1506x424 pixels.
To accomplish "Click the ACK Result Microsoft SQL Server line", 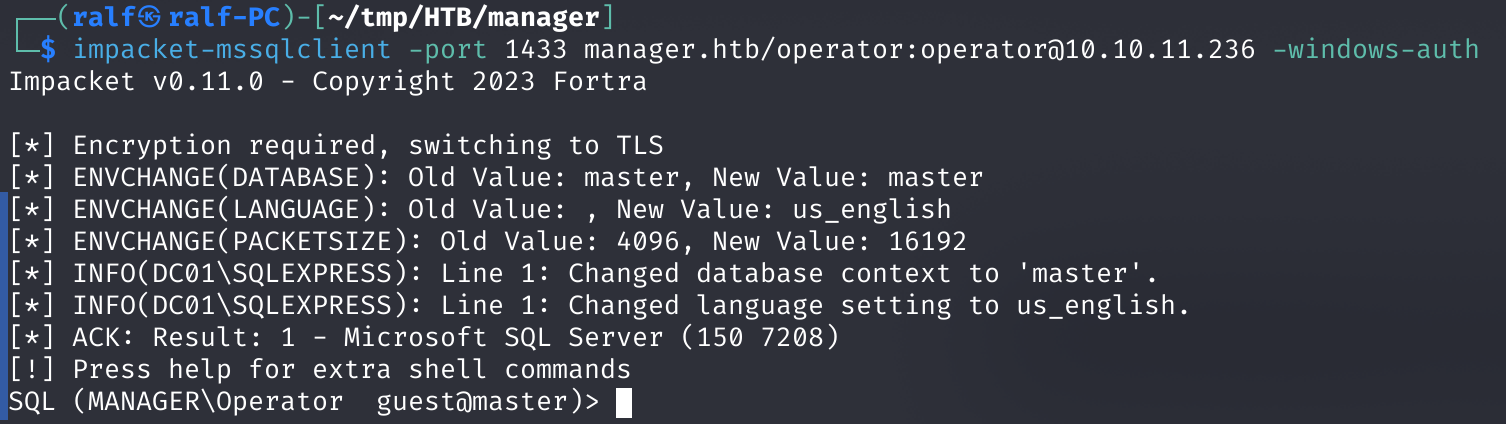I will (424, 337).
